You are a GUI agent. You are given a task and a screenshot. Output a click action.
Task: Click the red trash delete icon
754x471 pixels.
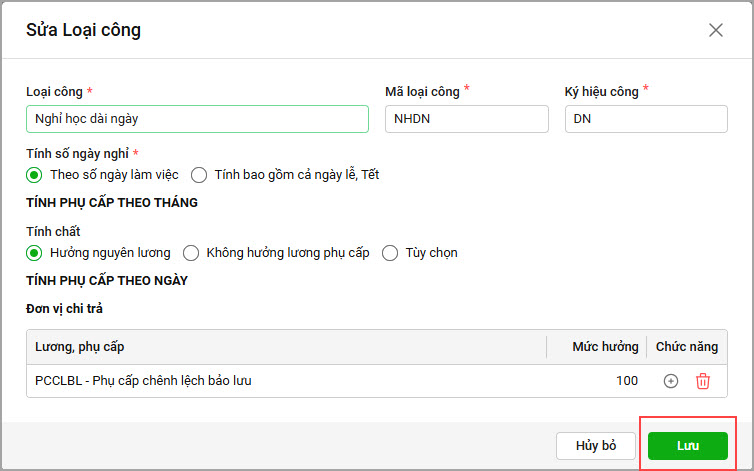click(x=703, y=381)
